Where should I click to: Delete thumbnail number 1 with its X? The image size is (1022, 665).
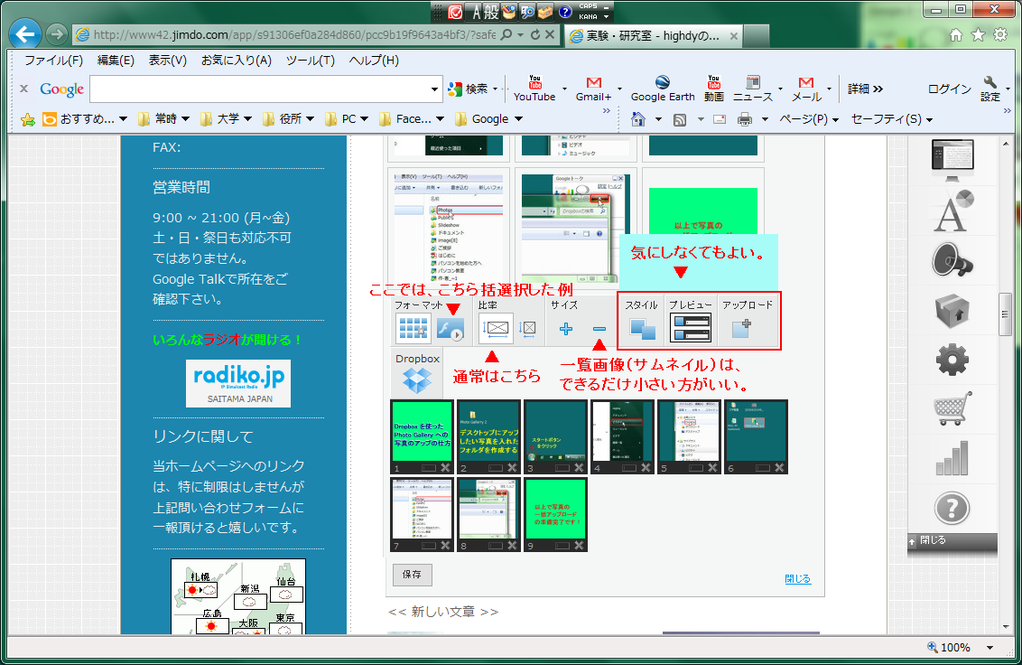click(445, 467)
